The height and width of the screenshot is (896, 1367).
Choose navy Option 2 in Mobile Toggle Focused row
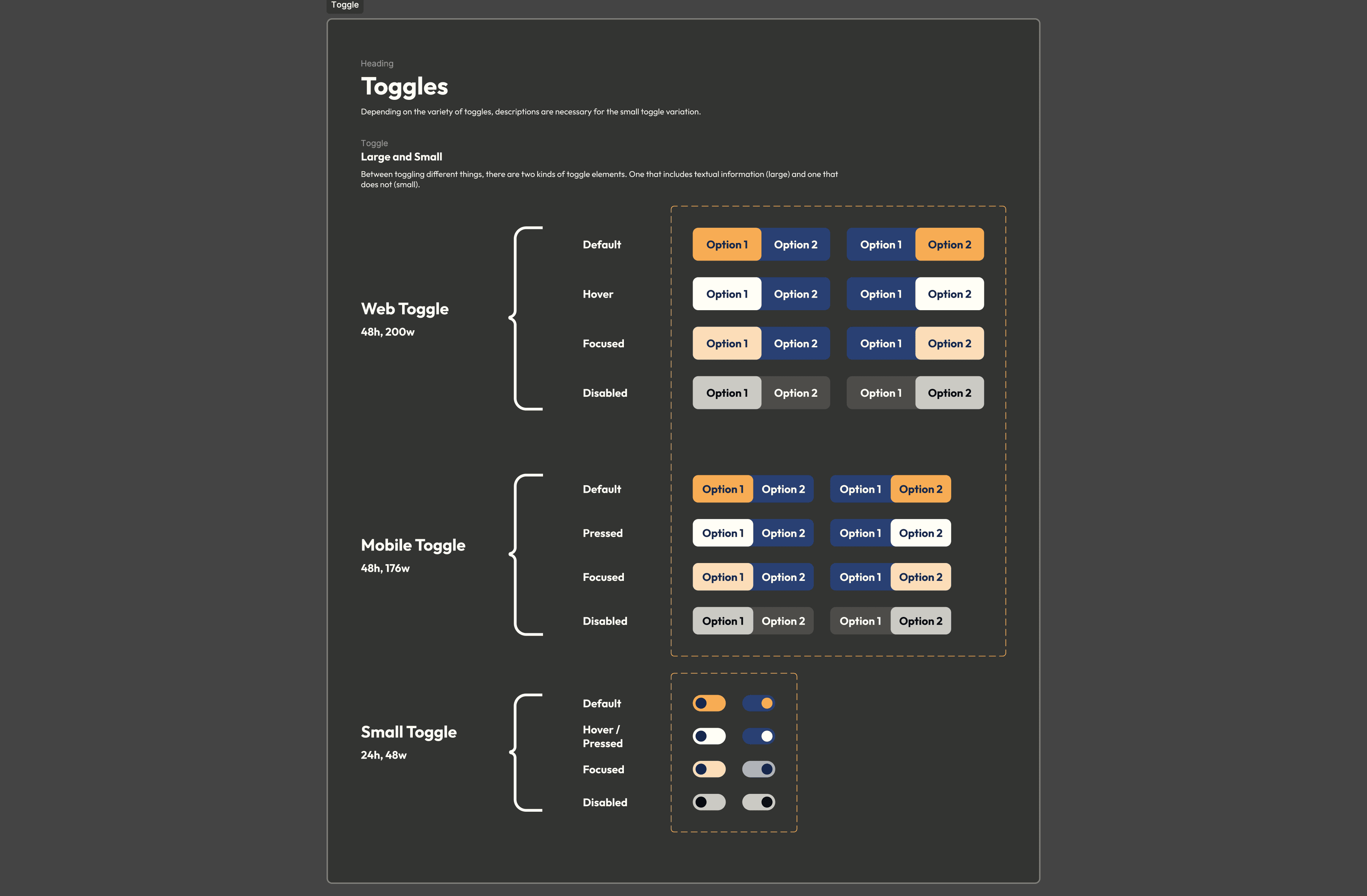coord(783,577)
